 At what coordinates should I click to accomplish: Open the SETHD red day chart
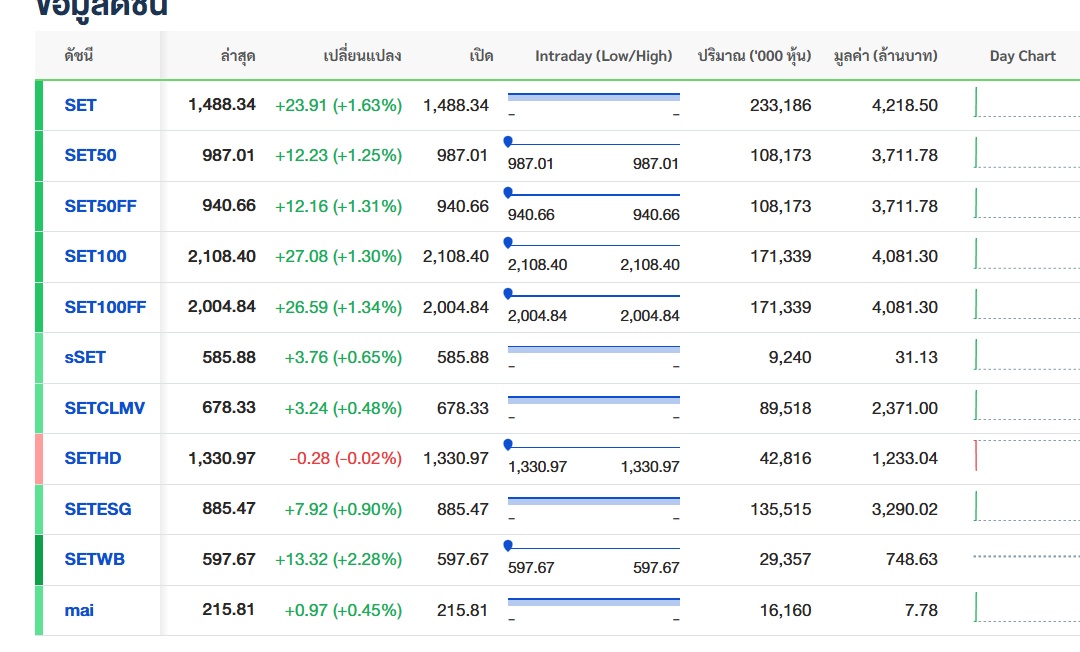click(1025, 456)
